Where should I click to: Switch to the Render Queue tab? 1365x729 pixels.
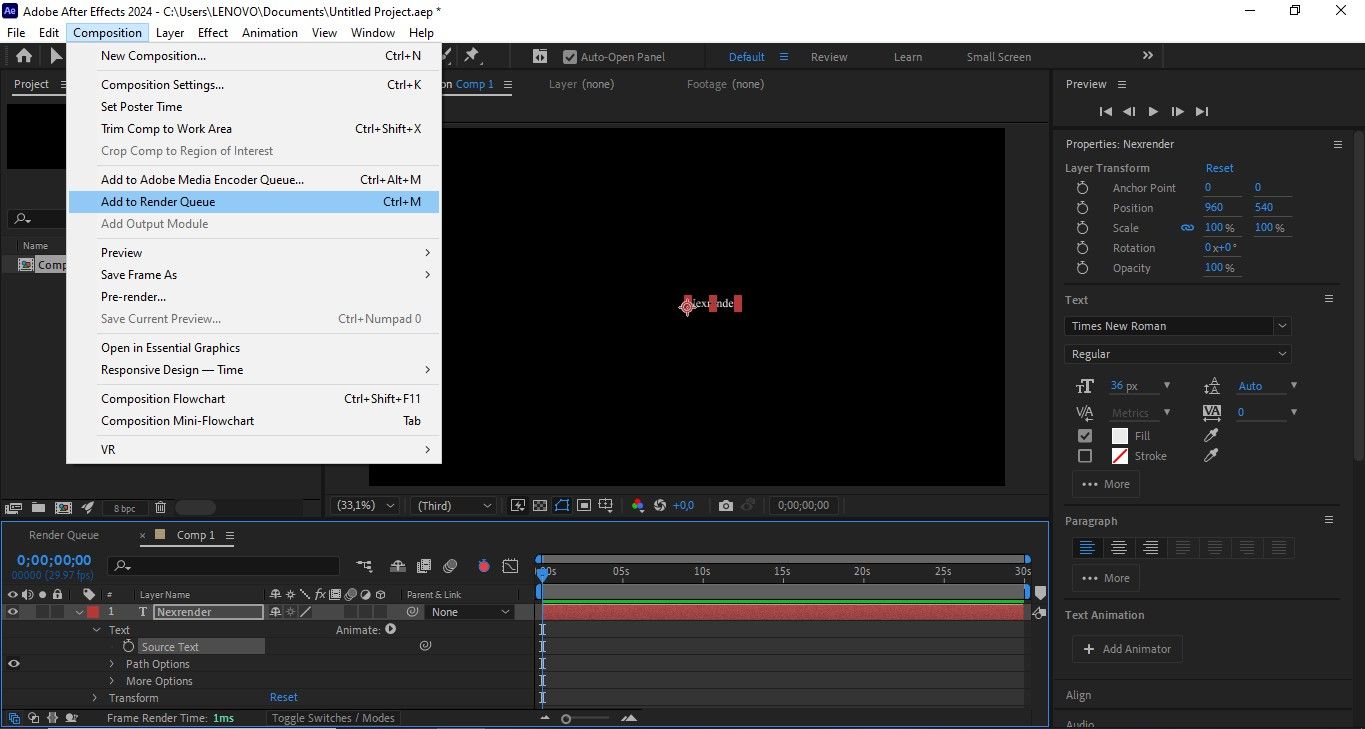click(63, 535)
